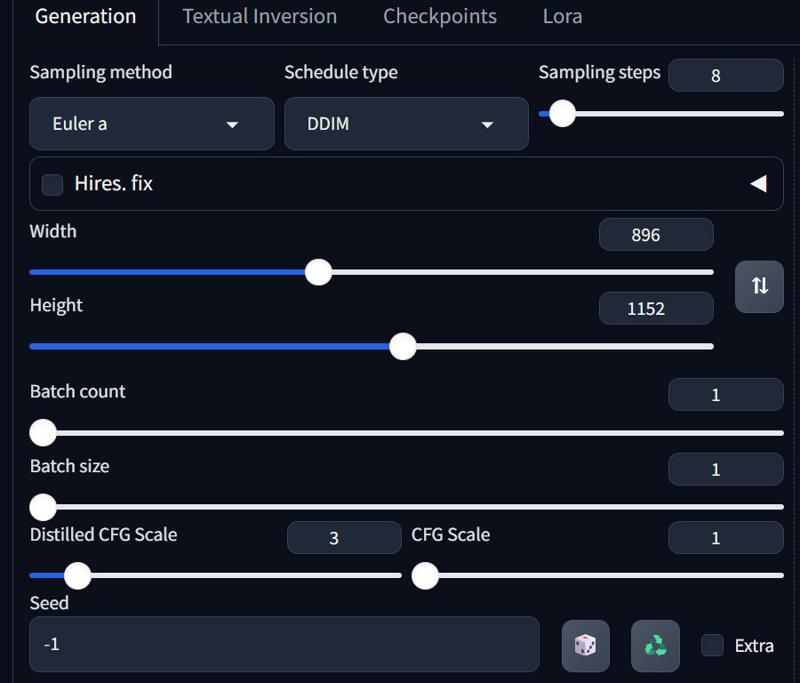
Task: Click the Seed input field
Action: coord(284,645)
